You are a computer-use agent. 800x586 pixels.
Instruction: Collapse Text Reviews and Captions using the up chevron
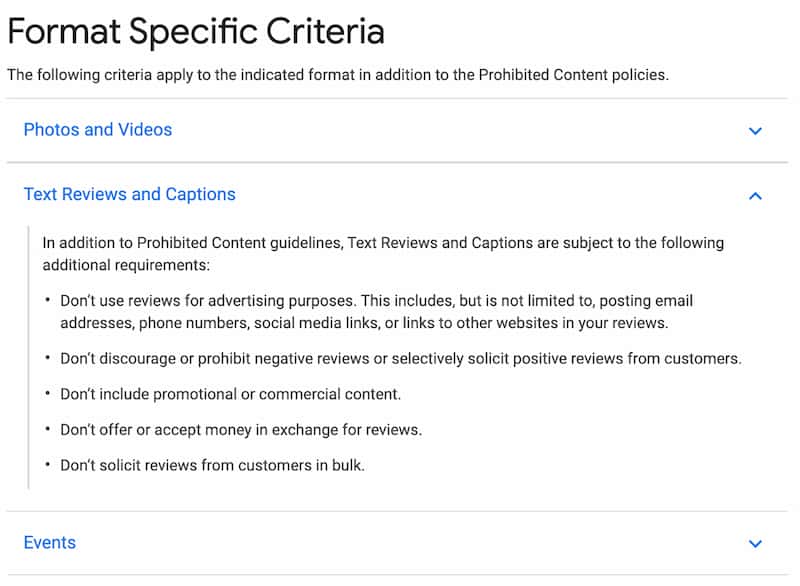click(755, 196)
